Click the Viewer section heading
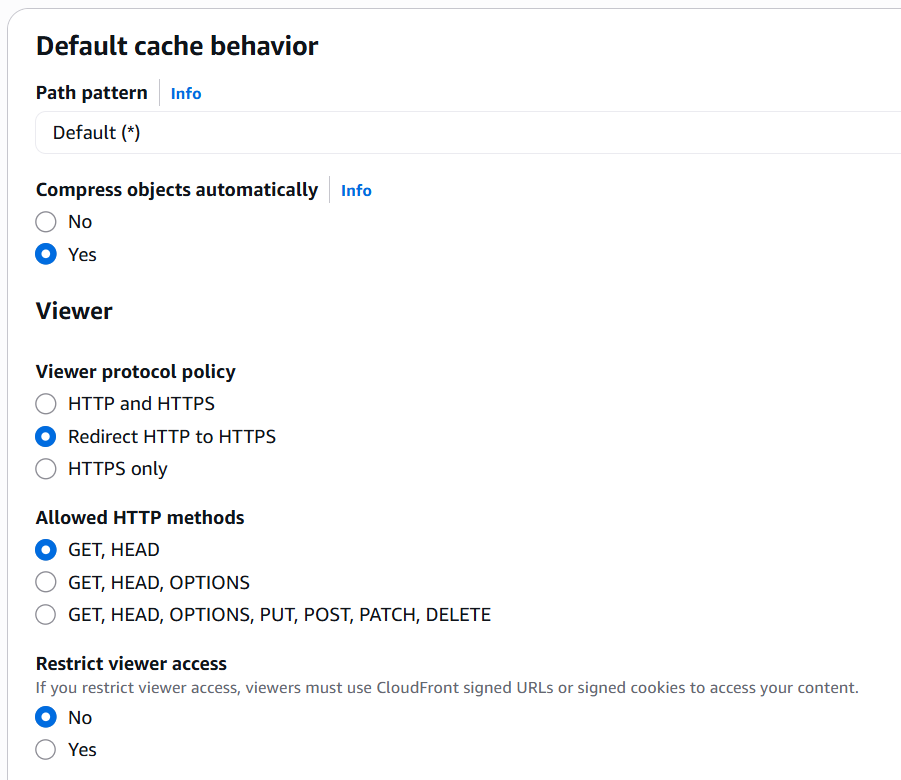This screenshot has width=901, height=780. click(x=74, y=311)
